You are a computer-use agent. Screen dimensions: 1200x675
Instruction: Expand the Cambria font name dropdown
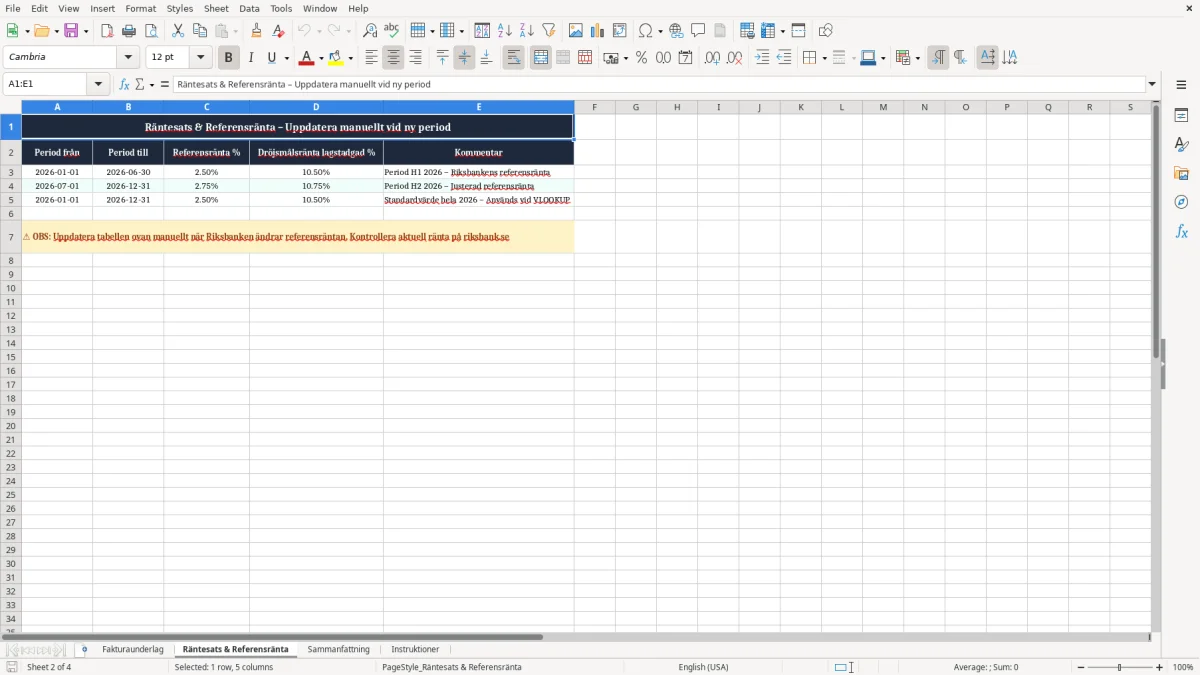click(128, 58)
